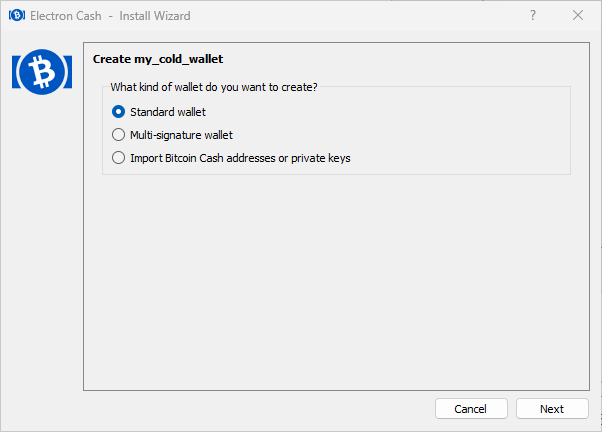The height and width of the screenshot is (432, 602).
Task: Click "Import Bitcoin Cash addresses or private keys" text
Action: (x=240, y=158)
